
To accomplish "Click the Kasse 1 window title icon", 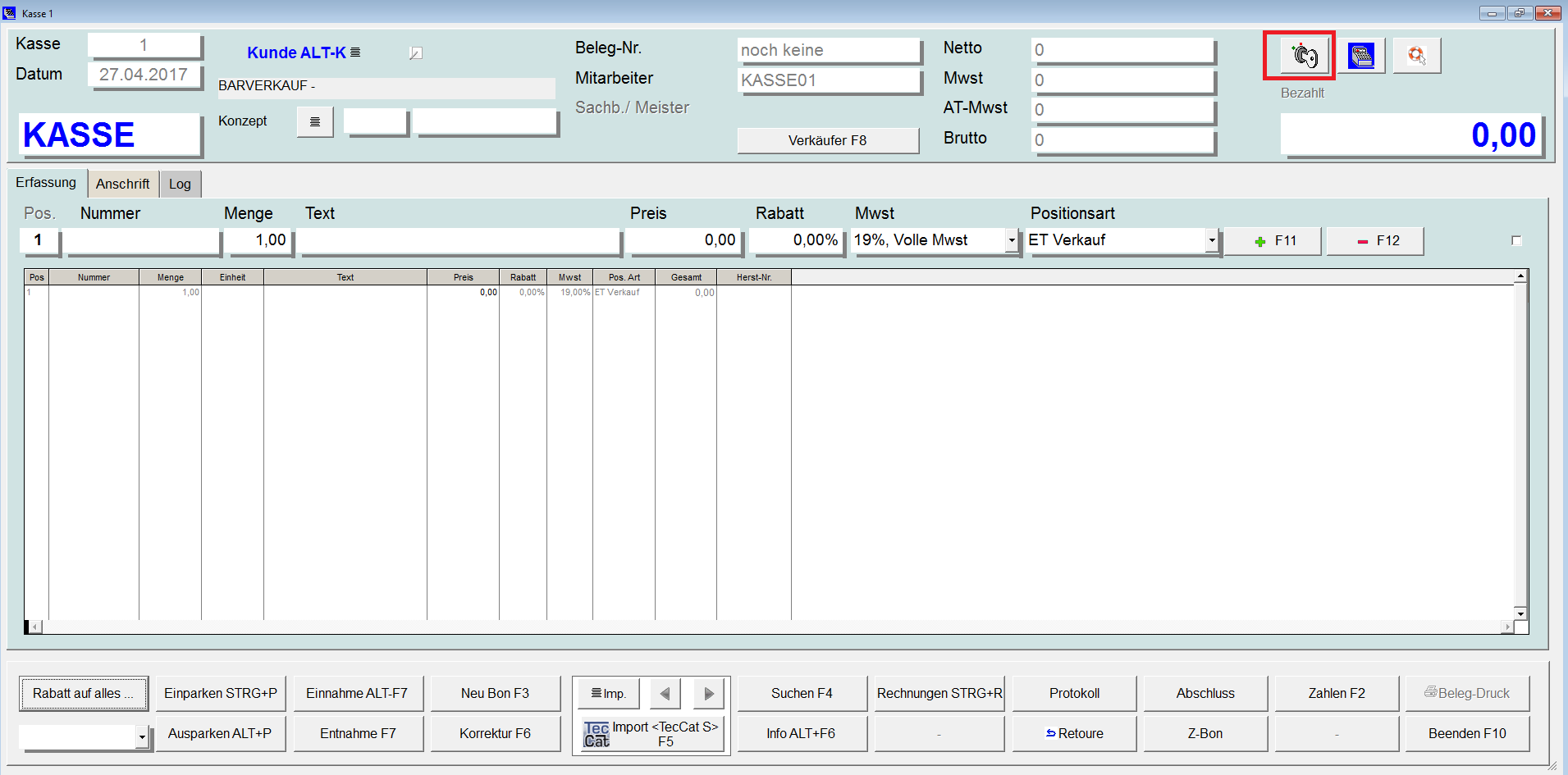I will click(10, 13).
